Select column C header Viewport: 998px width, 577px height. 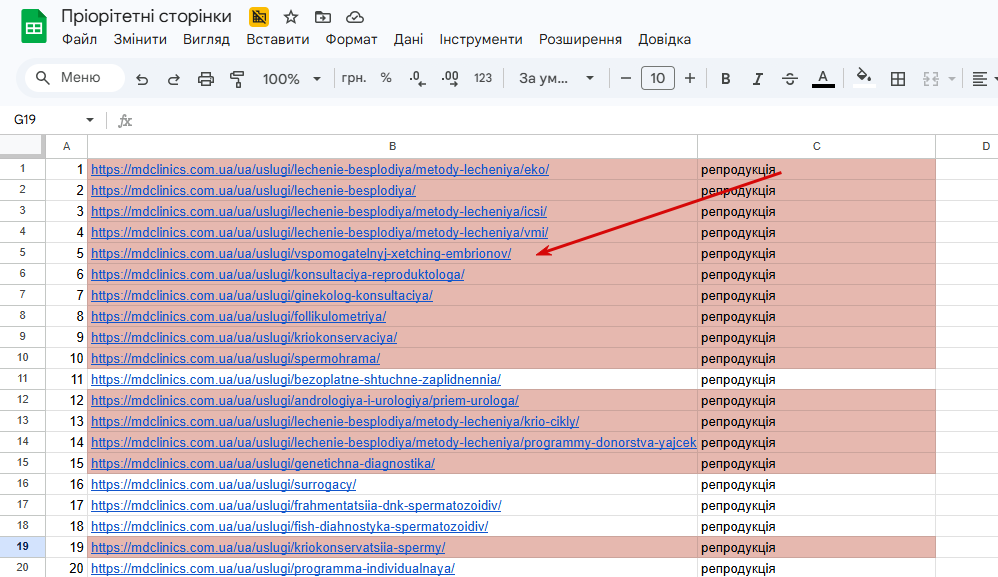point(816,146)
